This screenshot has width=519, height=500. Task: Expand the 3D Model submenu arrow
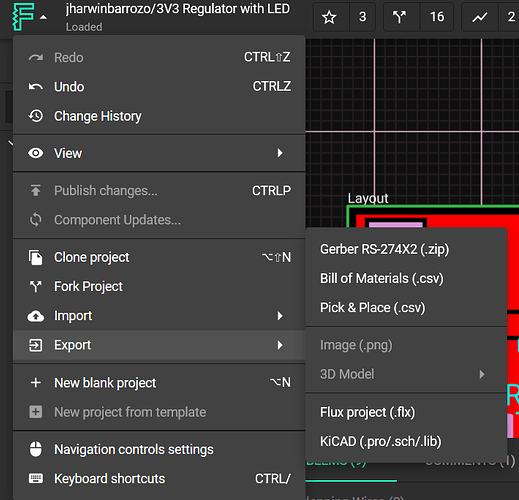coord(482,374)
